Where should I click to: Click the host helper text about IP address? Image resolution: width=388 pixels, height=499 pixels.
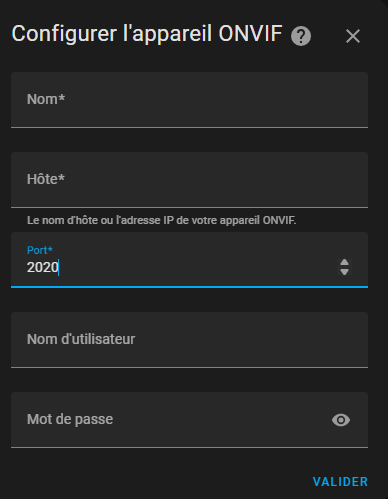(x=162, y=220)
